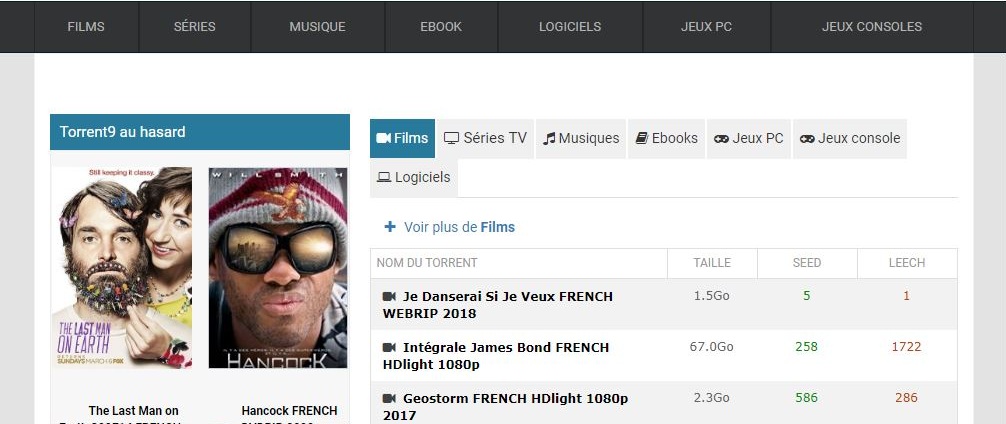Open Je Danserai Si Je Veux torrent
Viewport: 1006px width, 424px height.
[497, 305]
